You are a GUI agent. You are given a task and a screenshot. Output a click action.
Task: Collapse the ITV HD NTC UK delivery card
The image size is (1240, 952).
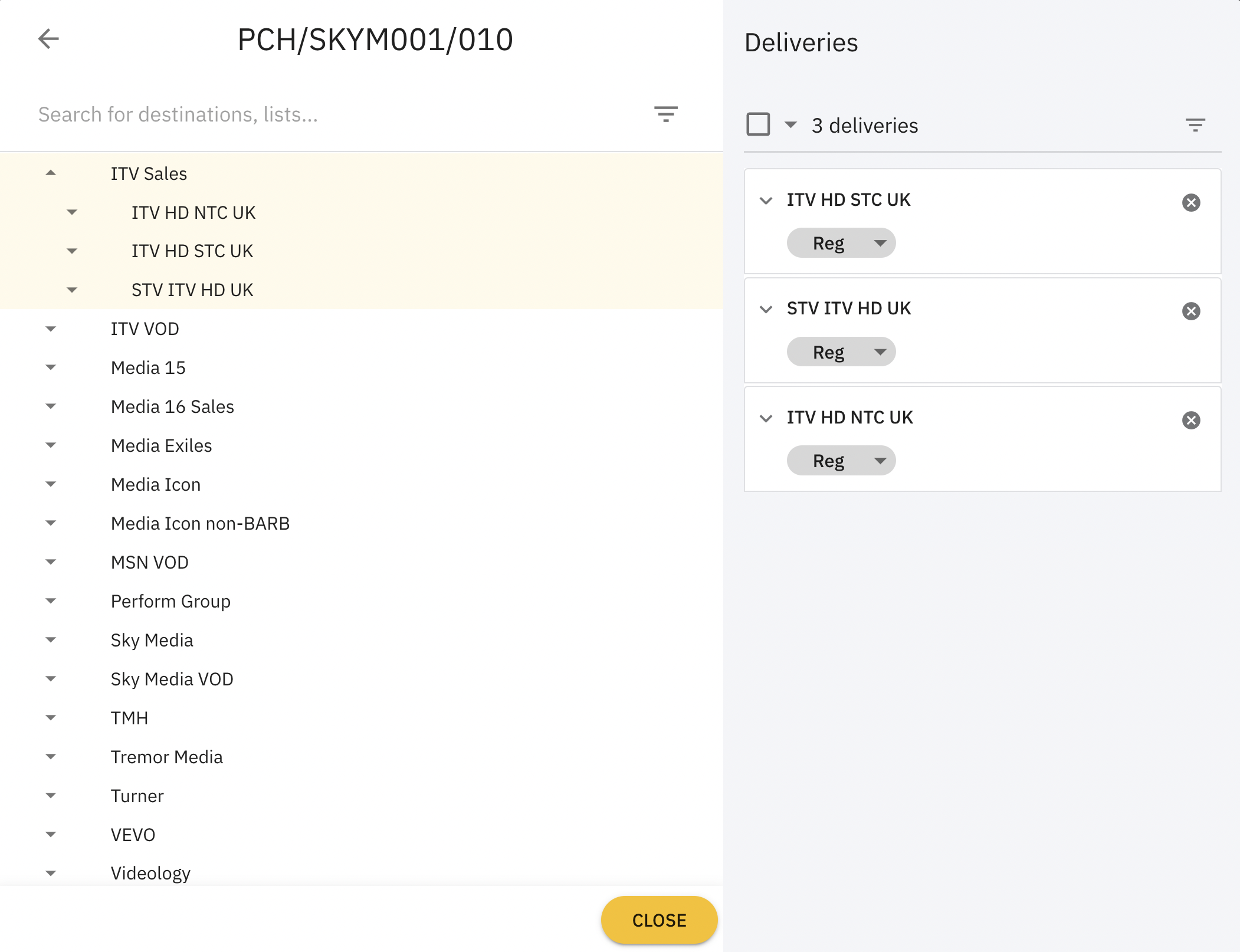(x=766, y=418)
